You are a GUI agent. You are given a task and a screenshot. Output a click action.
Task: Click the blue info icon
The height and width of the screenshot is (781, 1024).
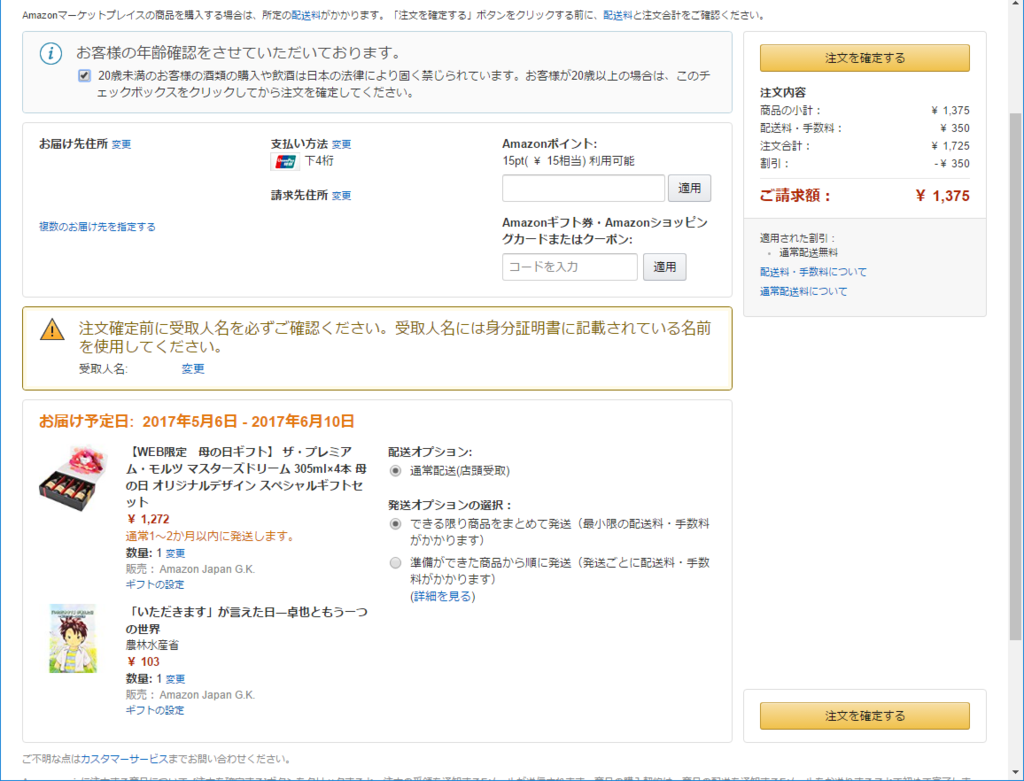(x=51, y=54)
